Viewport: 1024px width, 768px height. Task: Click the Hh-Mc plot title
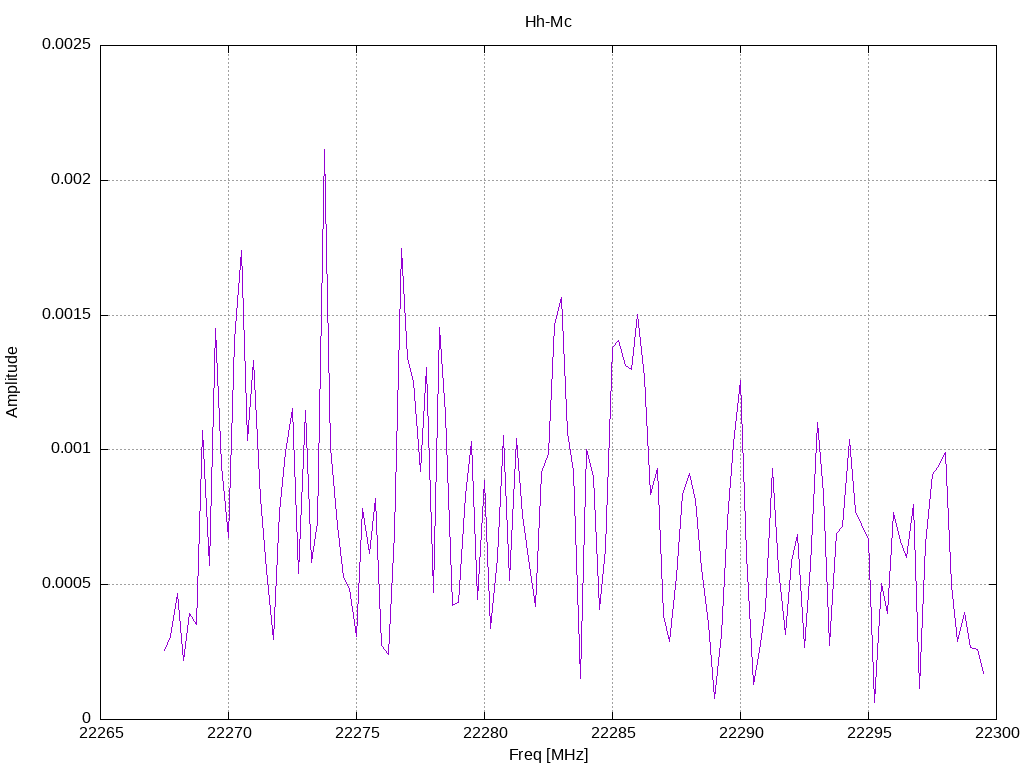548,22
